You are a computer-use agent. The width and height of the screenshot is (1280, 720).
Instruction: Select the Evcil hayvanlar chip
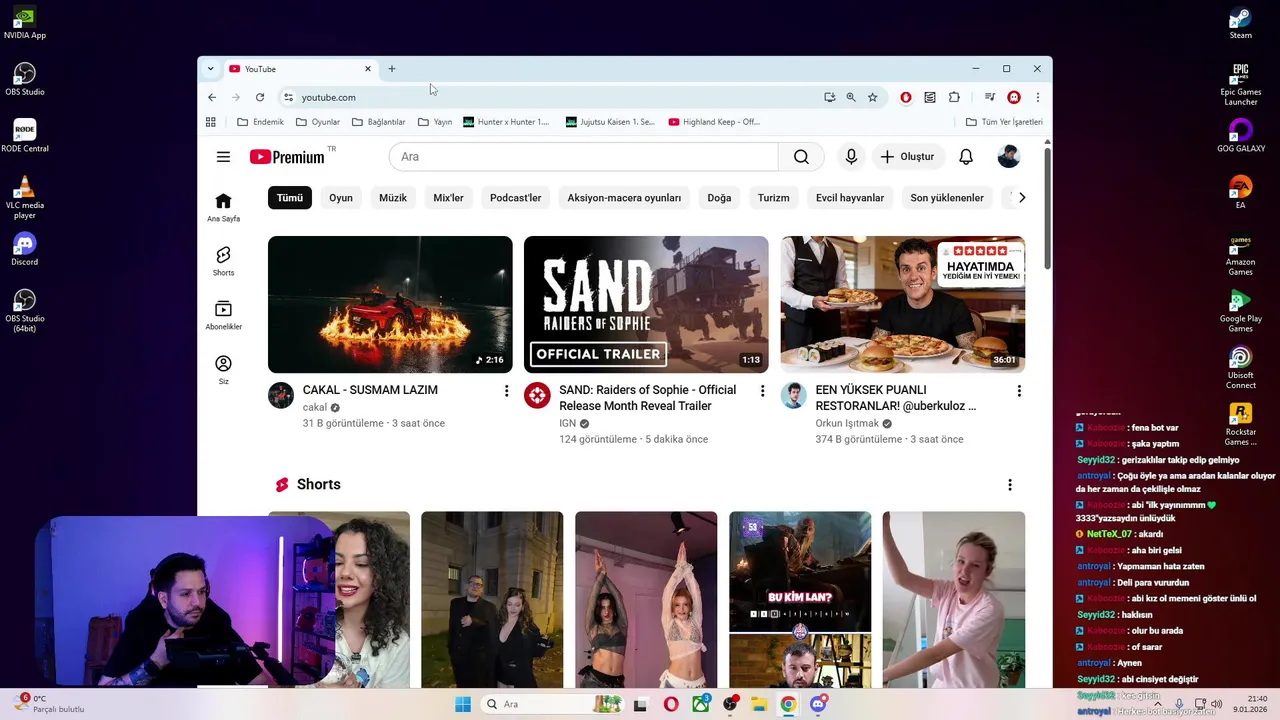(x=850, y=198)
